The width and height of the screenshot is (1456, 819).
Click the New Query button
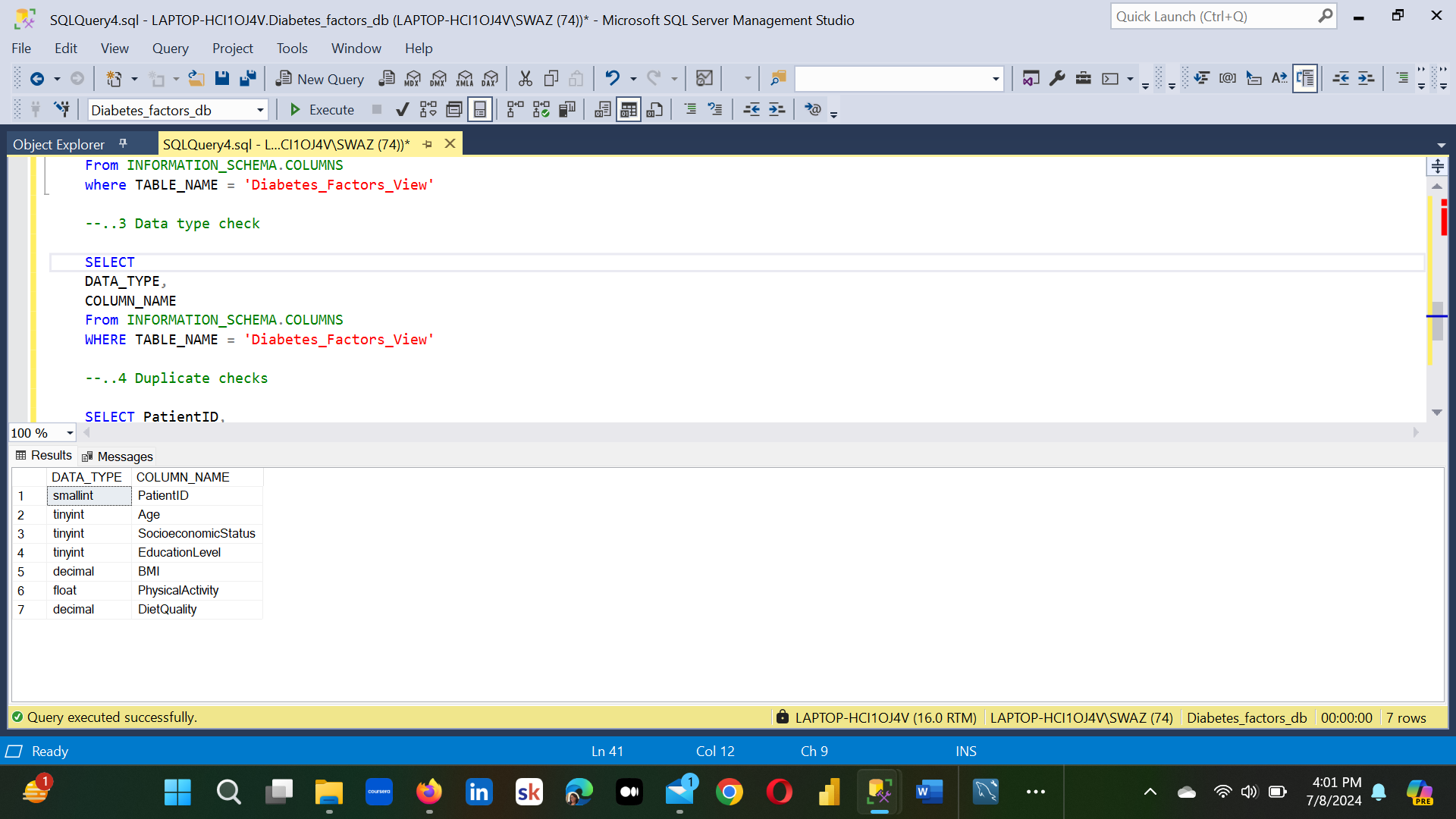[x=320, y=79]
